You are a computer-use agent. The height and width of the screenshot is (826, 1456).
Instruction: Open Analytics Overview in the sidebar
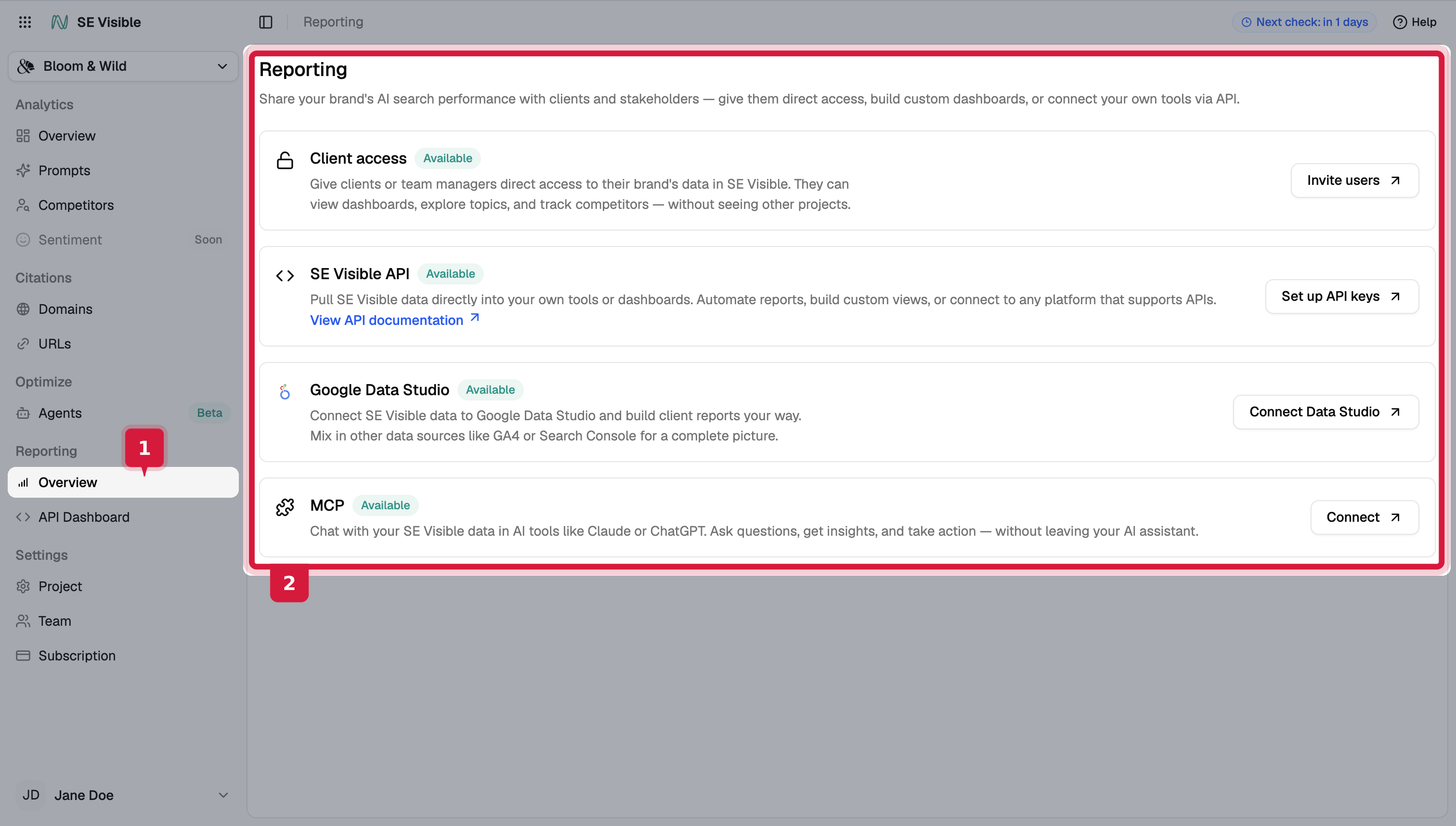[123, 136]
